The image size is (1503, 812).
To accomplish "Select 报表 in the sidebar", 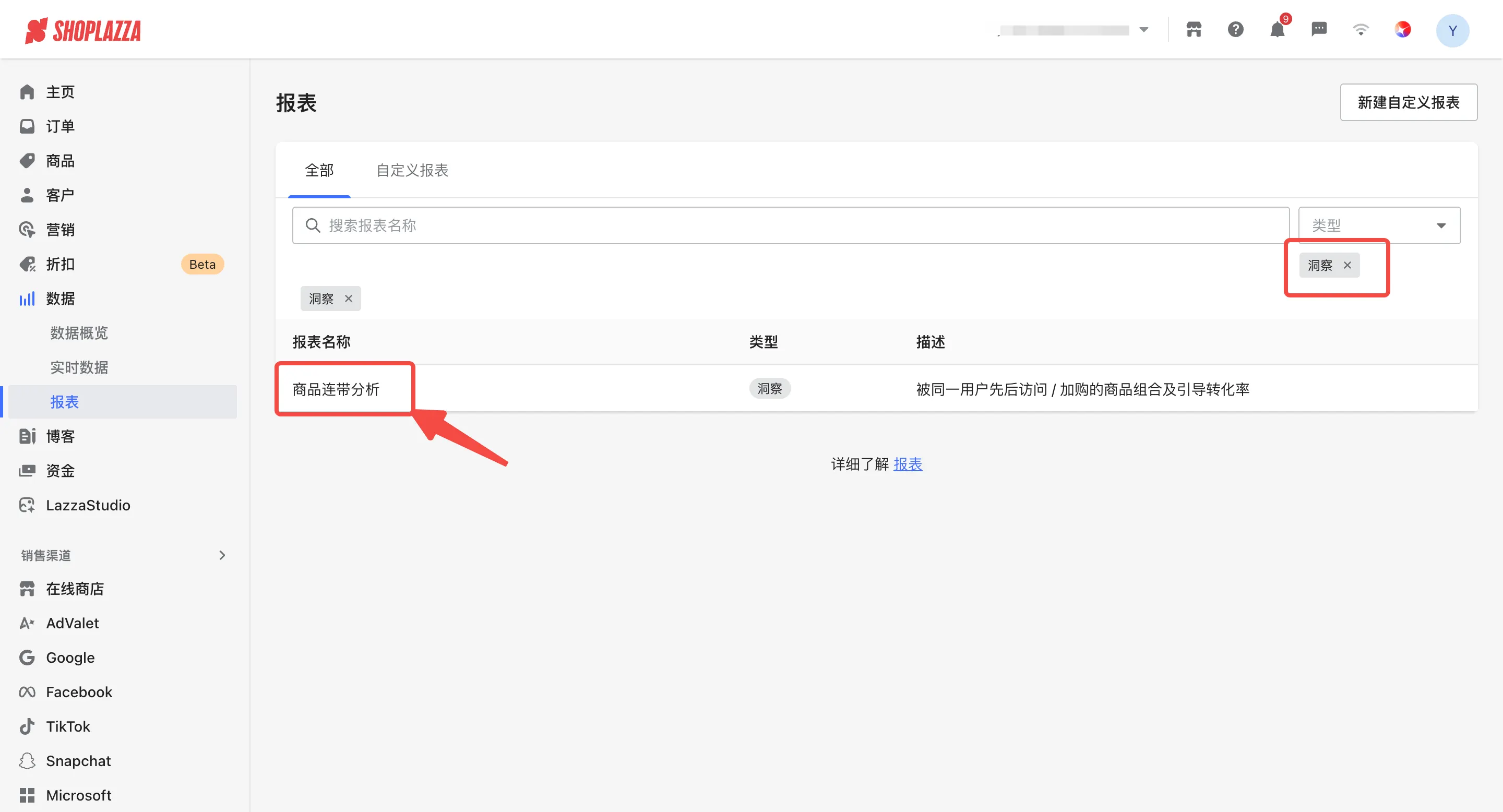I will coord(123,402).
